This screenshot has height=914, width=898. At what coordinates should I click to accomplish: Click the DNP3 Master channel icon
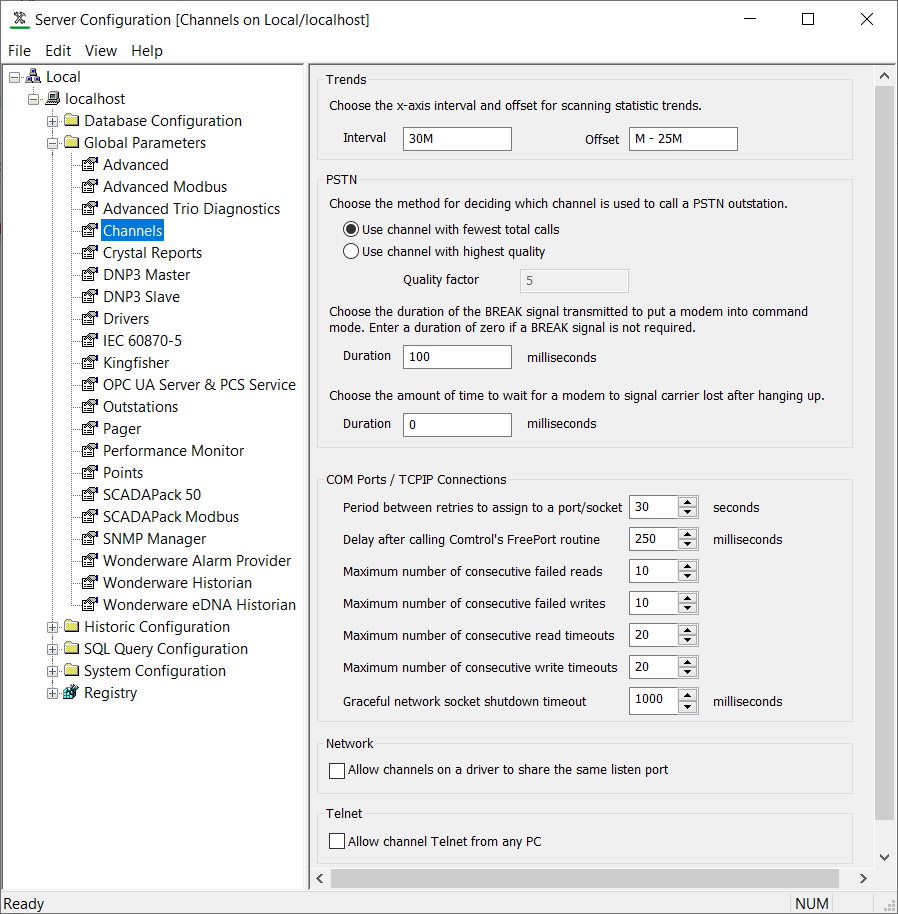[x=91, y=274]
